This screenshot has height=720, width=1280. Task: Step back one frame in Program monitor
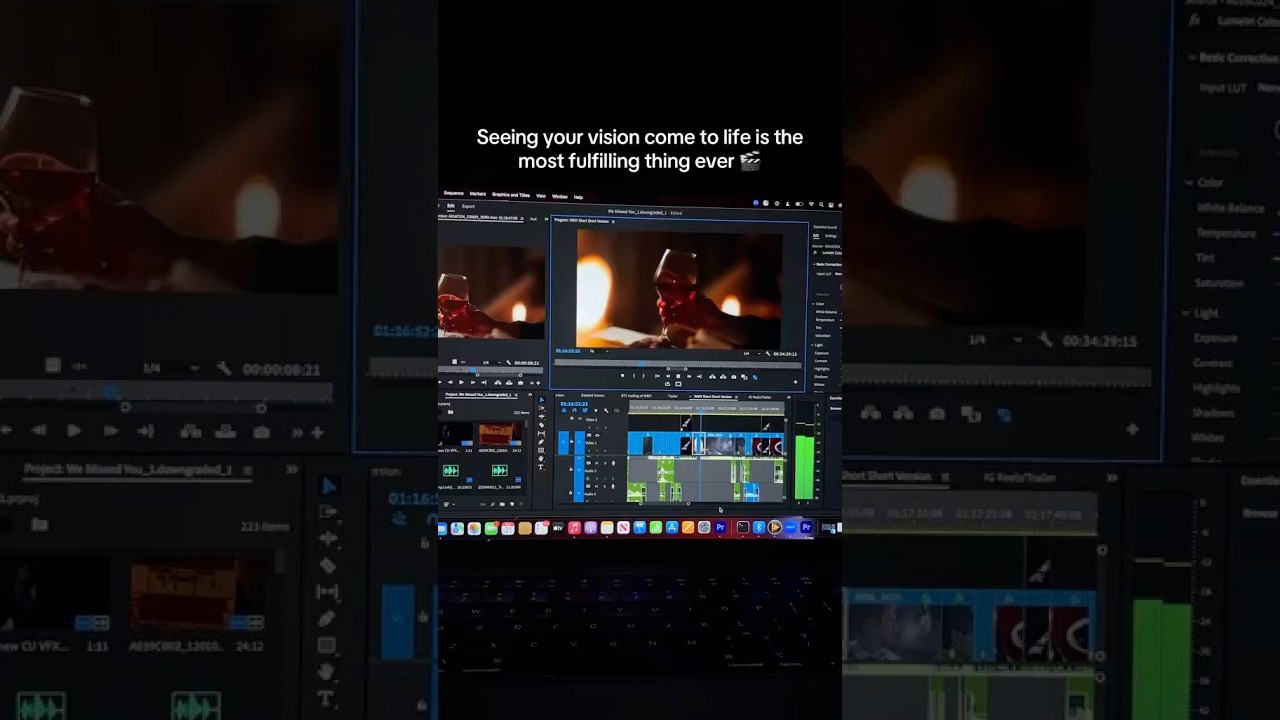[668, 376]
